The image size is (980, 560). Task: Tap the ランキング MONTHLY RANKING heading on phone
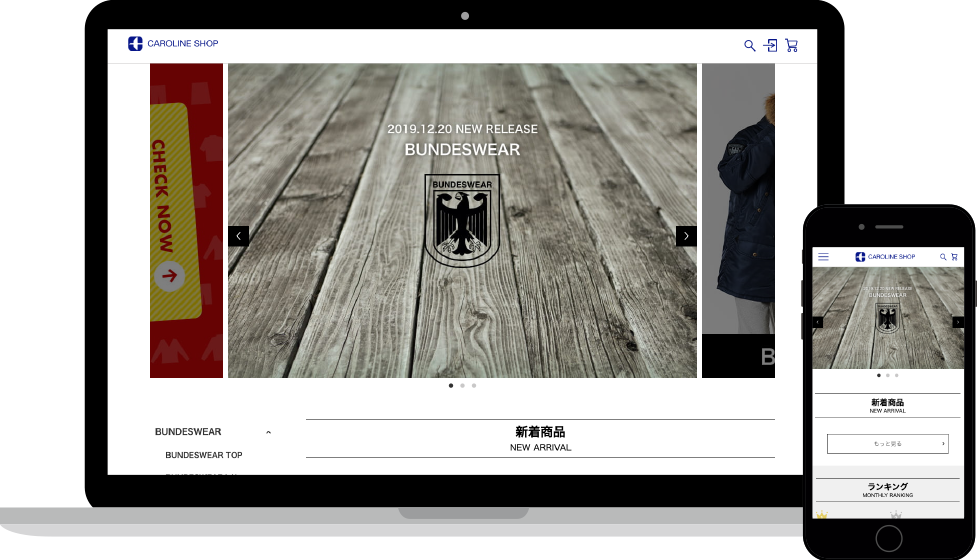click(x=888, y=490)
